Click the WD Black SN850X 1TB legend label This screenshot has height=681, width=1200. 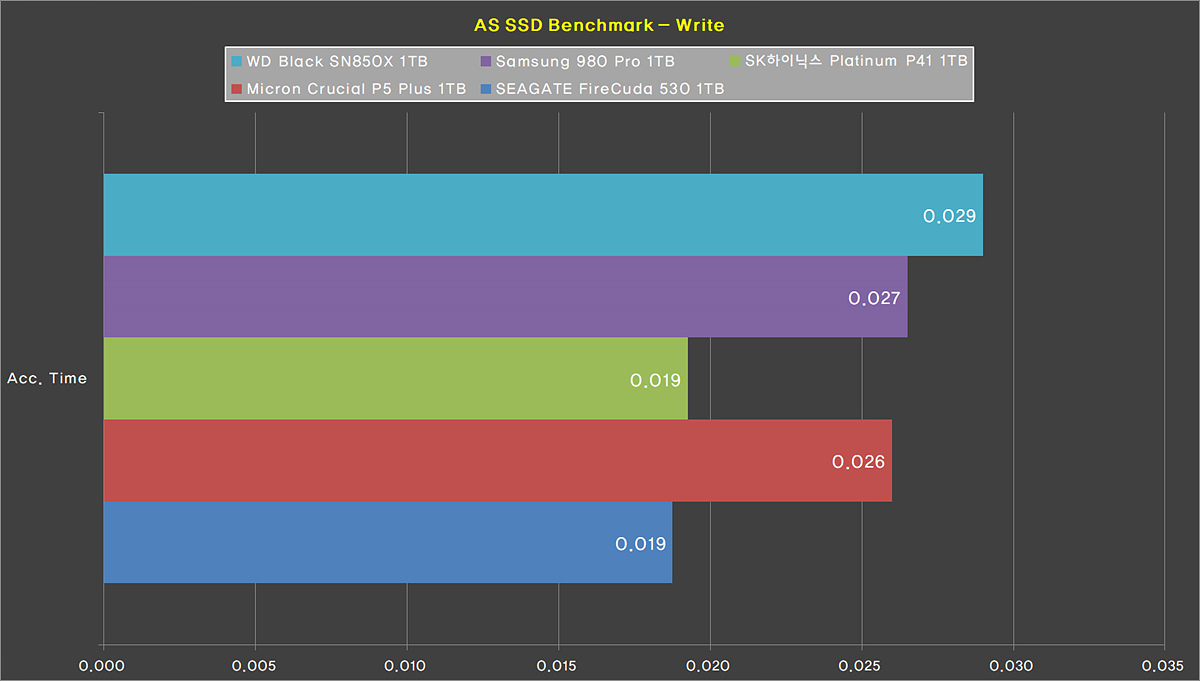point(337,62)
